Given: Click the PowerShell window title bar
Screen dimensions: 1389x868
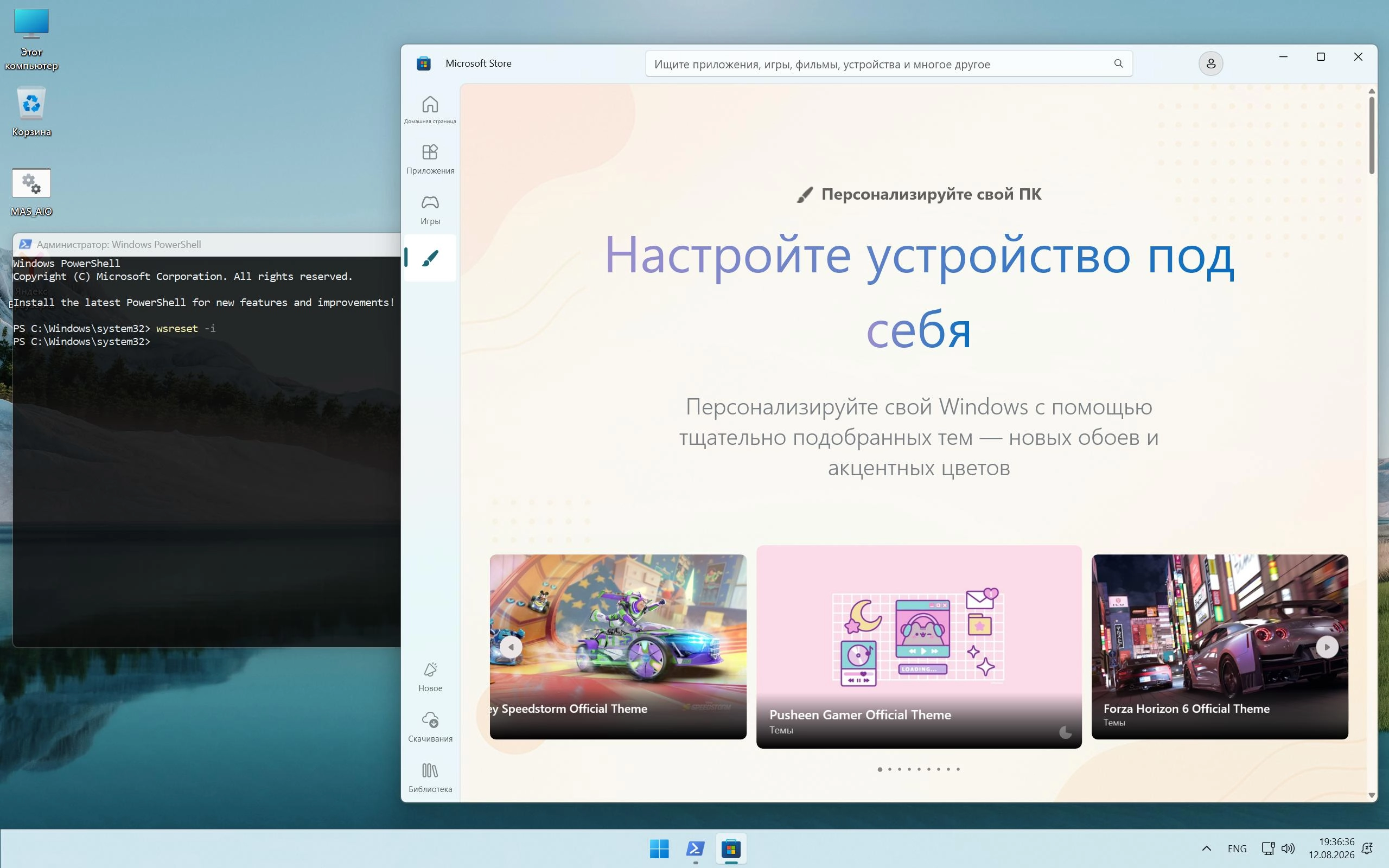Looking at the screenshot, I should 207,245.
